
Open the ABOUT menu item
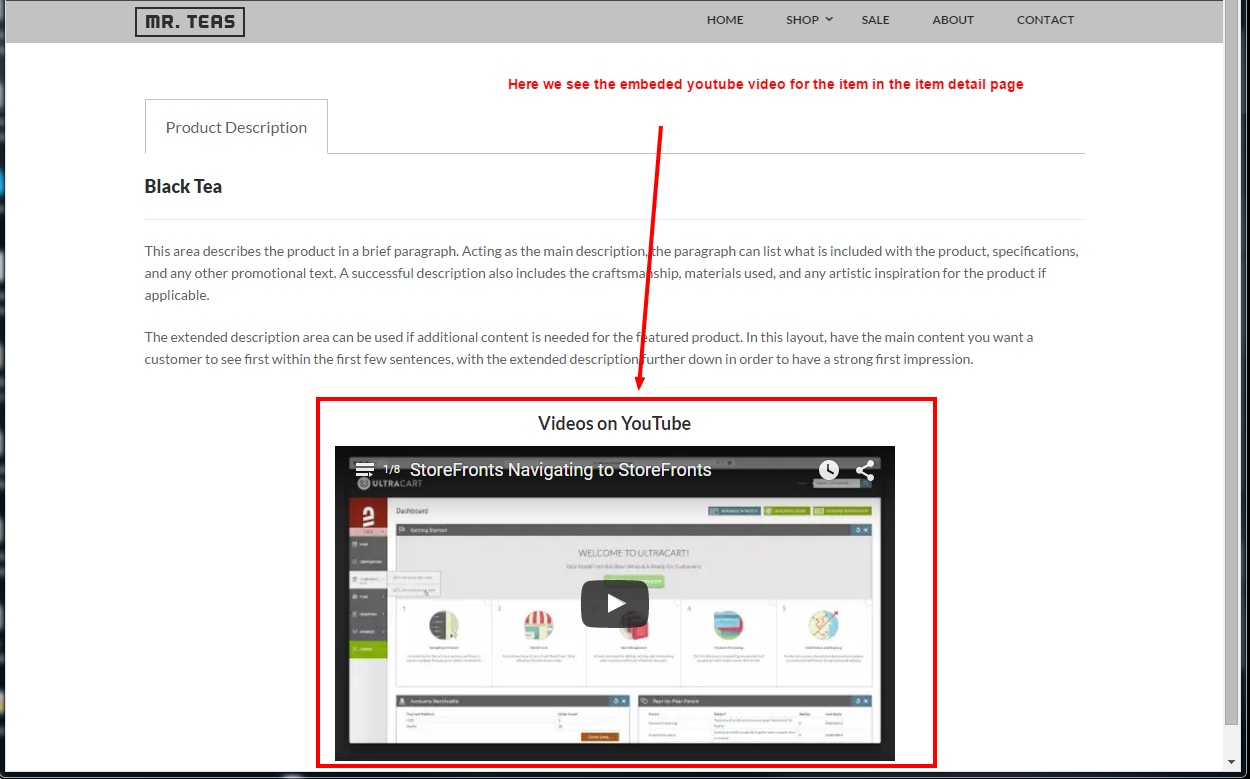(953, 20)
